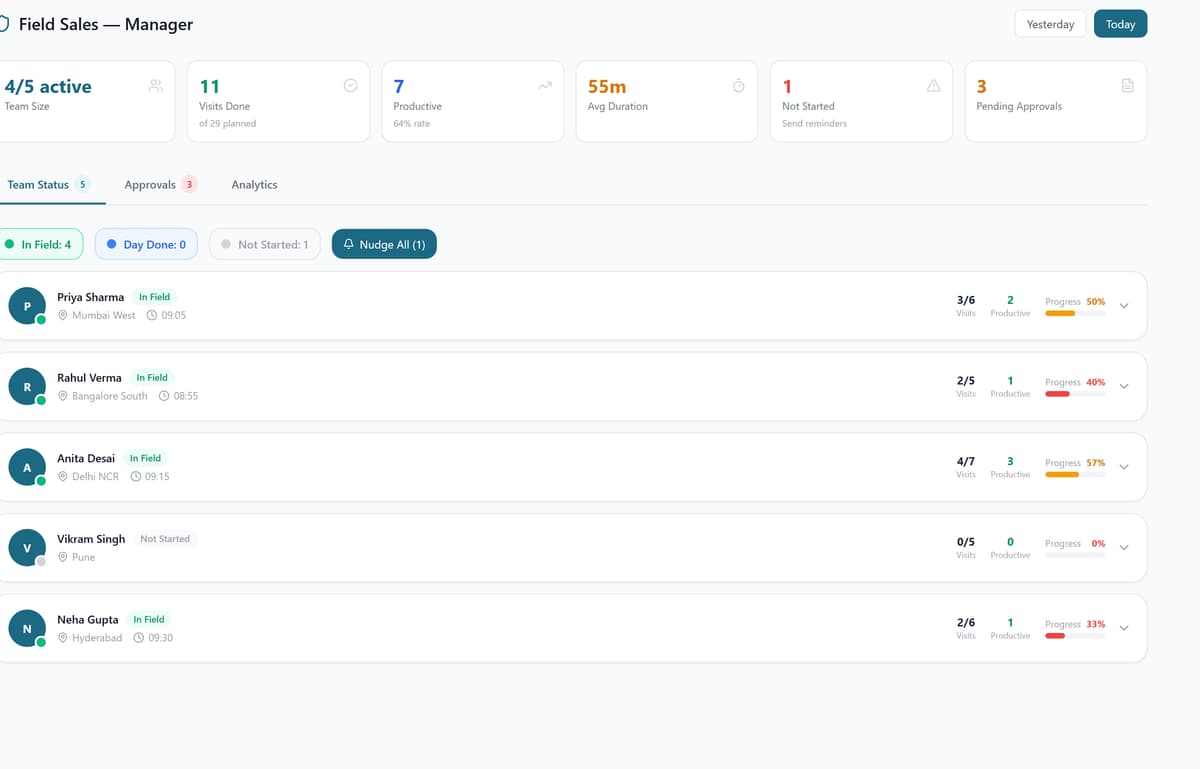
Task: Click the Not Started badge next to Vikram Singh
Action: (165, 539)
